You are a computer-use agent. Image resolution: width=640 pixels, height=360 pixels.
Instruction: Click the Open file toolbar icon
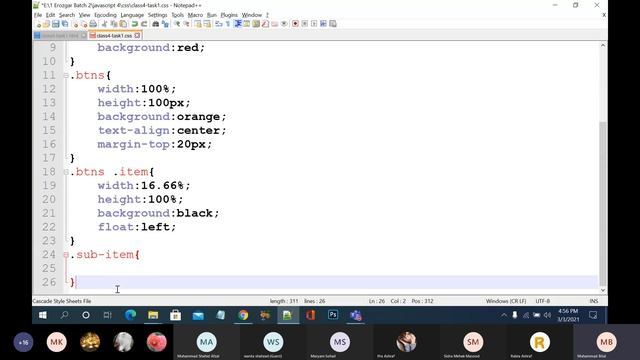tap(46, 24)
